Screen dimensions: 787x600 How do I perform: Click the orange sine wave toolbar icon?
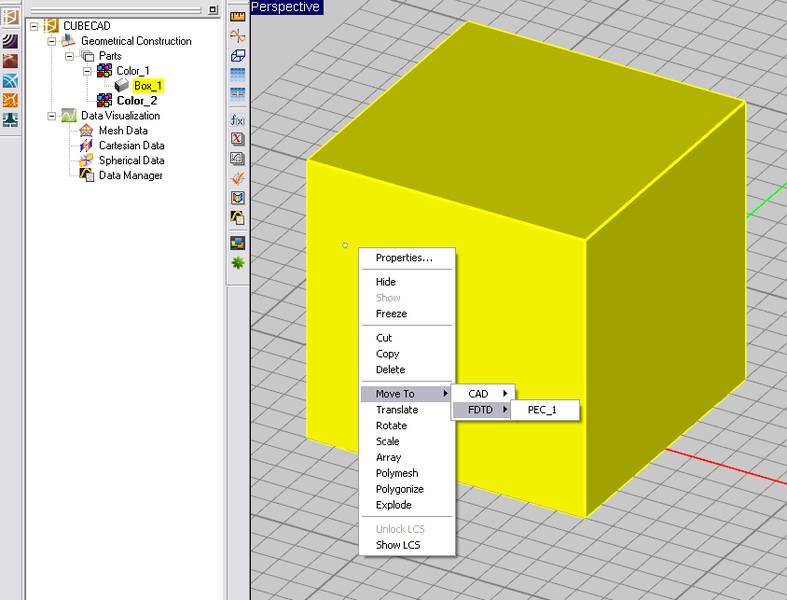238,36
